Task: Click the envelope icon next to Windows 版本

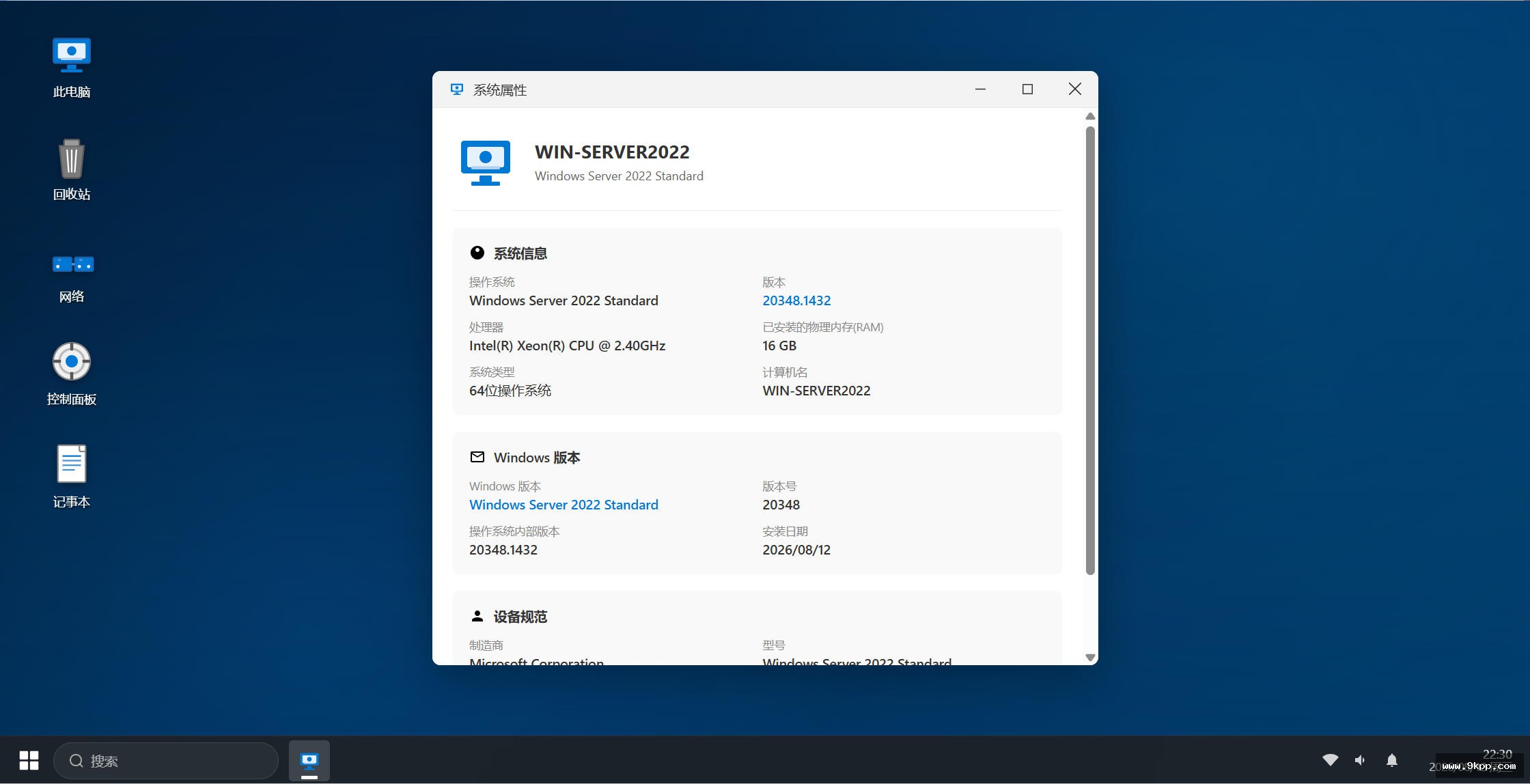Action: point(477,457)
